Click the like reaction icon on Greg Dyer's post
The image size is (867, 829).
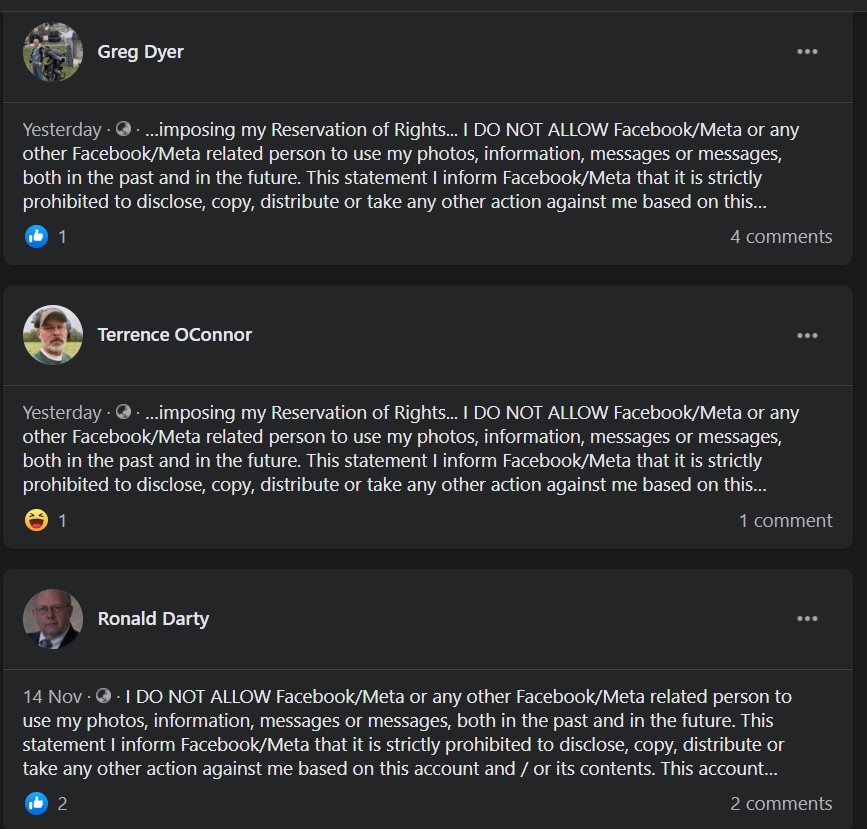[36, 237]
